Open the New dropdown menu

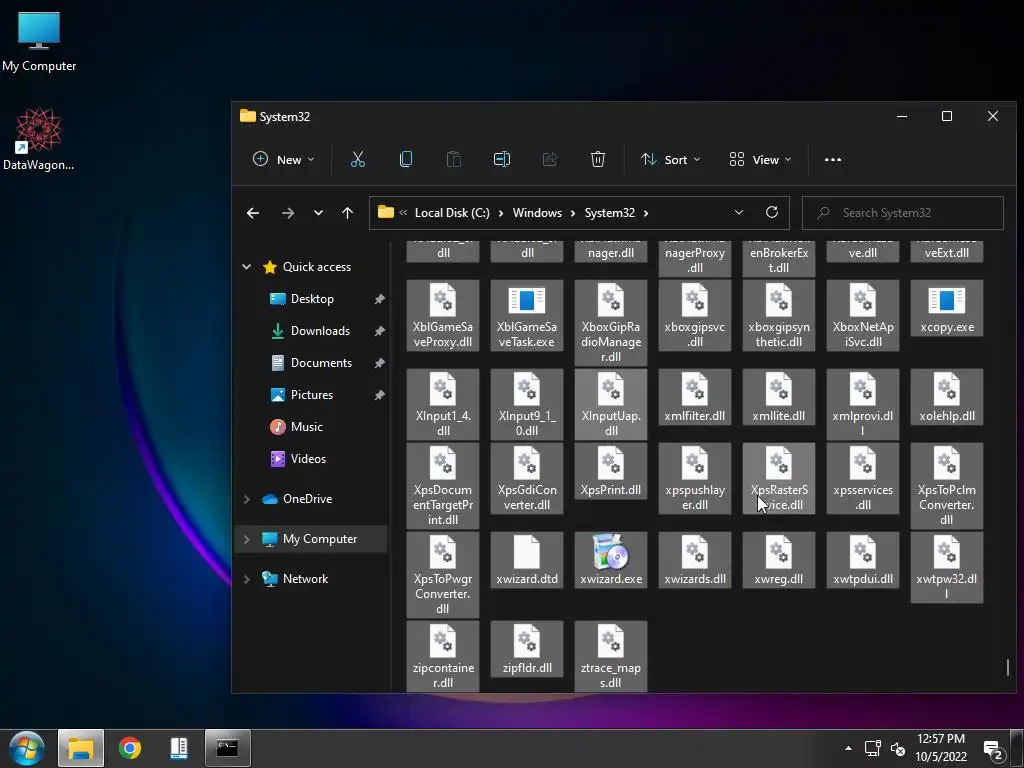(283, 159)
